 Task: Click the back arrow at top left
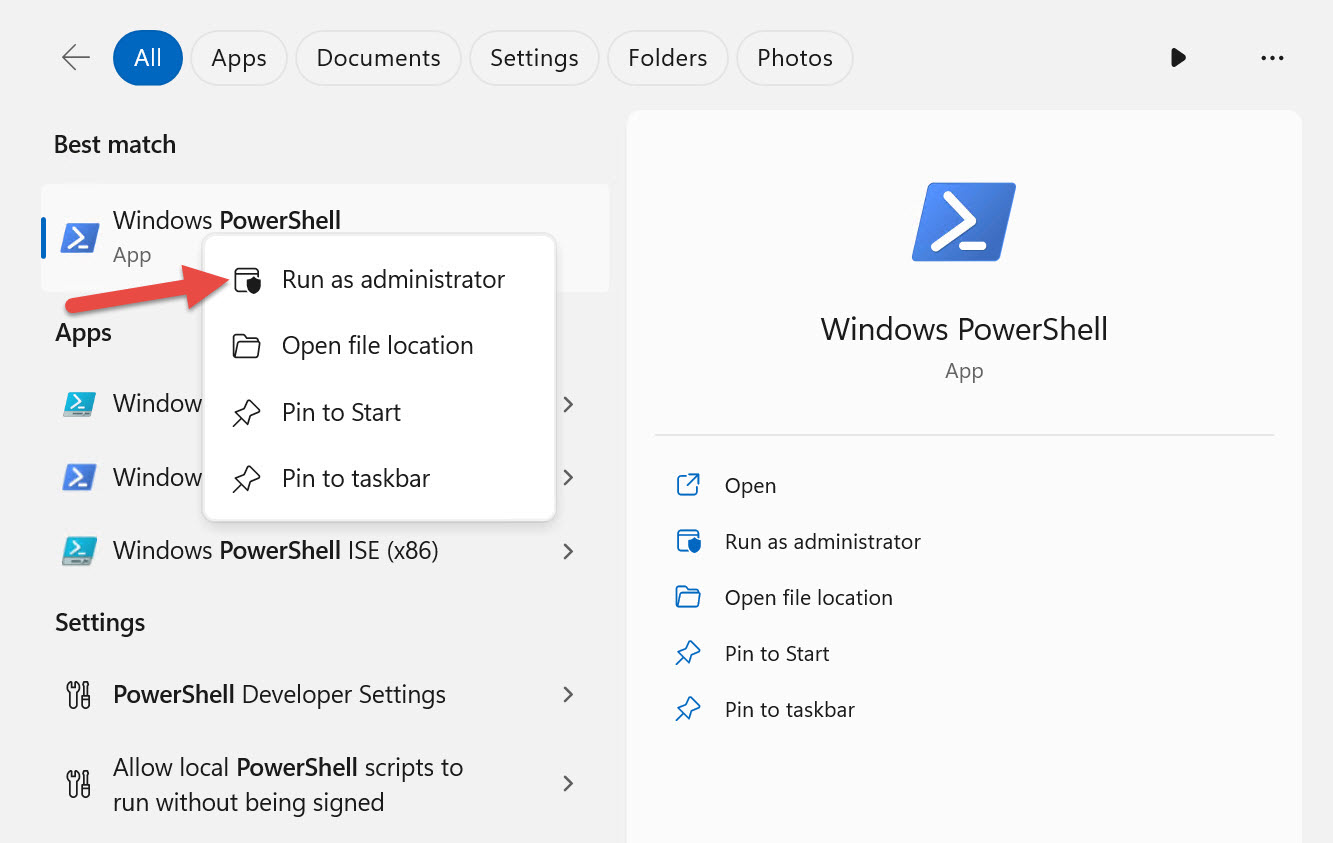click(x=75, y=57)
